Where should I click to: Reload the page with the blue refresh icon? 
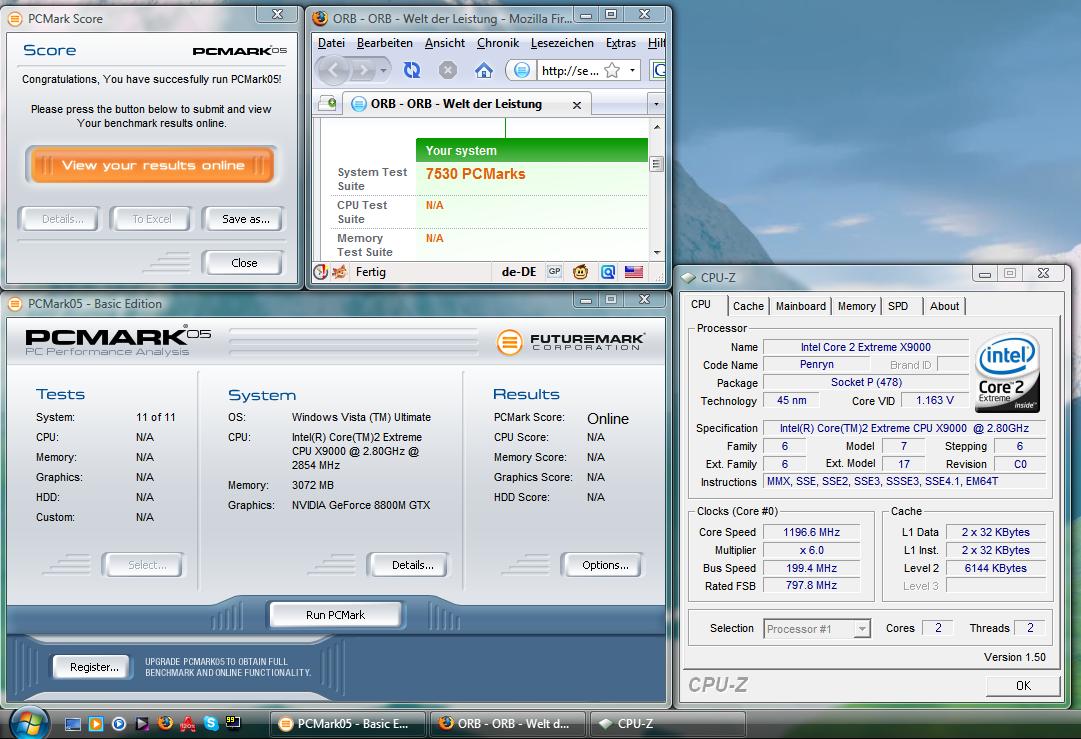point(412,70)
